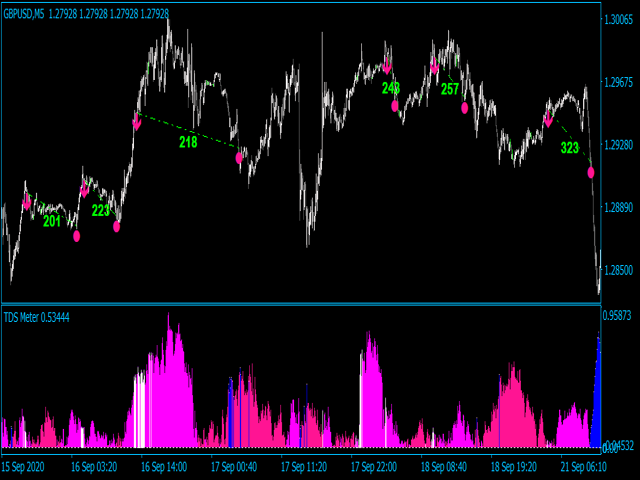Screen dimensions: 640x480
Task: Click the green 257 pip label
Action: click(450, 89)
